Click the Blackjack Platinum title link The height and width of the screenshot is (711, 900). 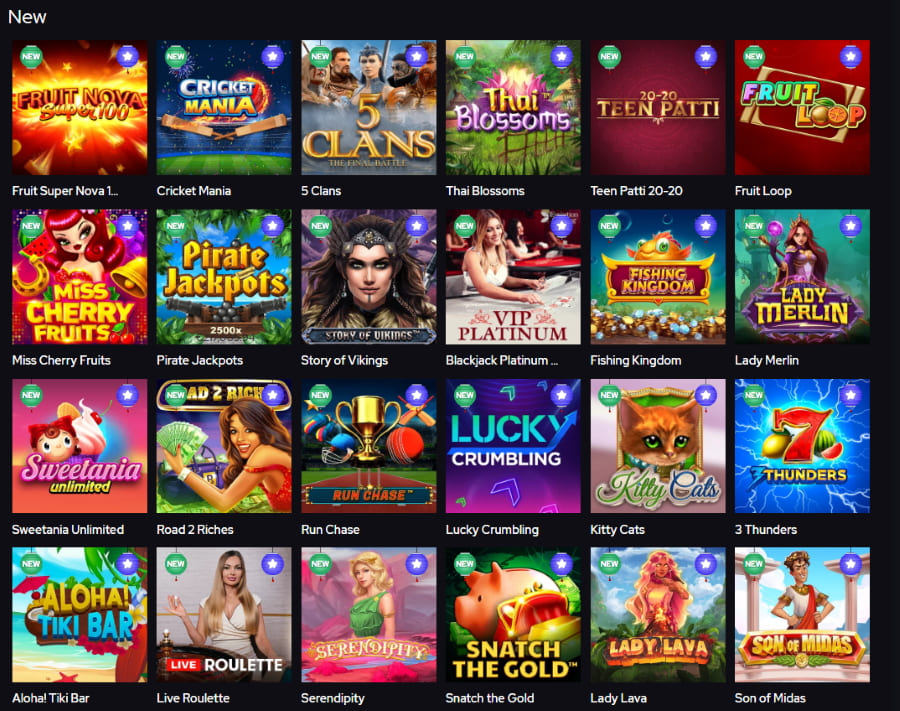(502, 360)
